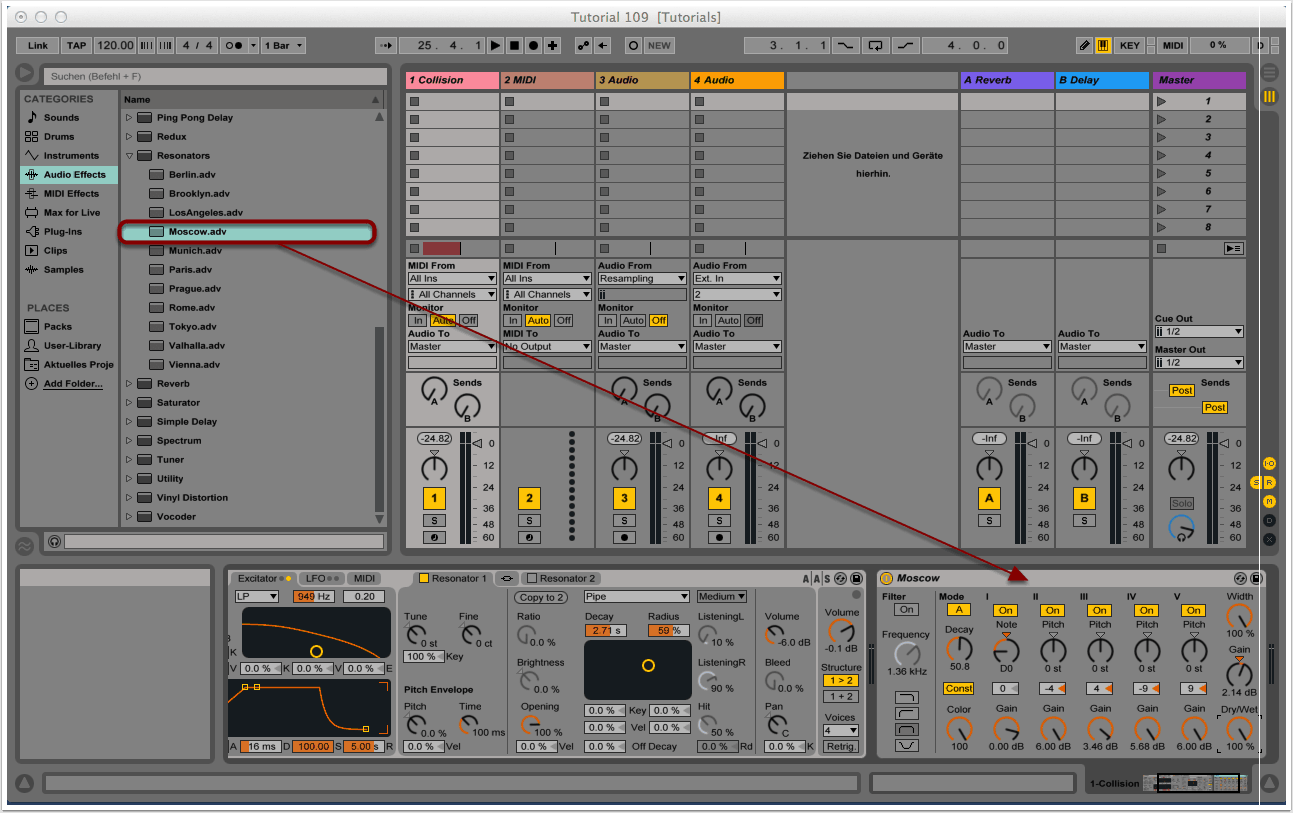Toggle the Moscow Filter On button
The image size is (1293, 813).
coord(906,609)
